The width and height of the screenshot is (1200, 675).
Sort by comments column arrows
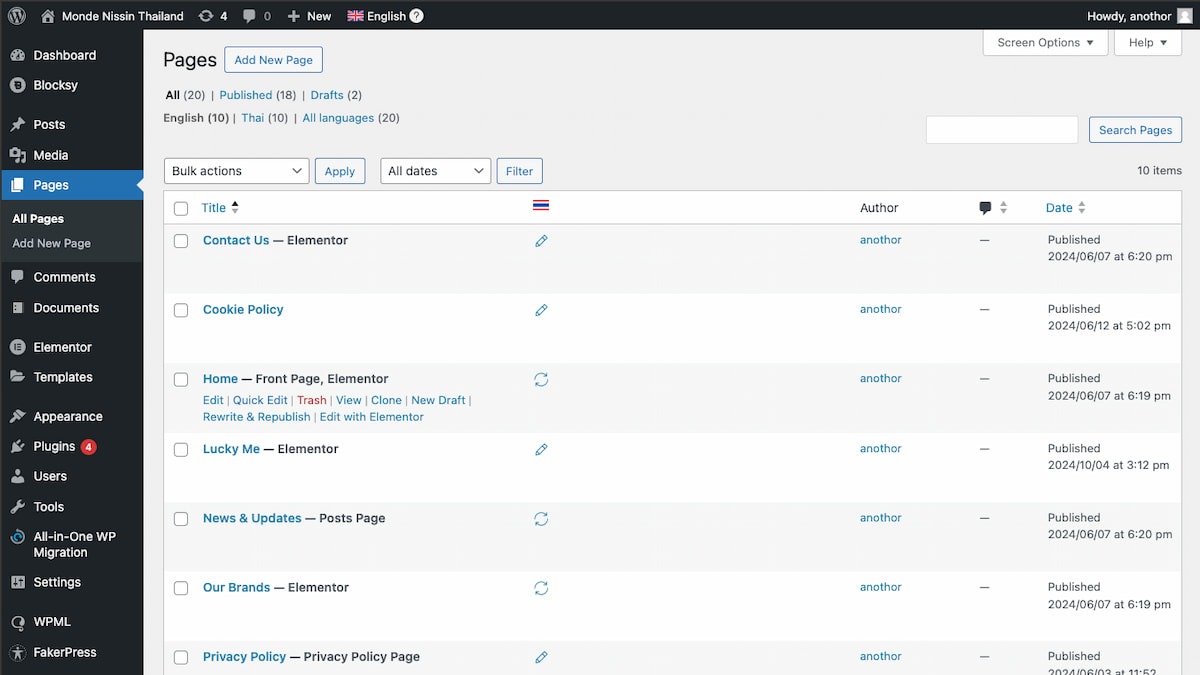tap(1003, 208)
